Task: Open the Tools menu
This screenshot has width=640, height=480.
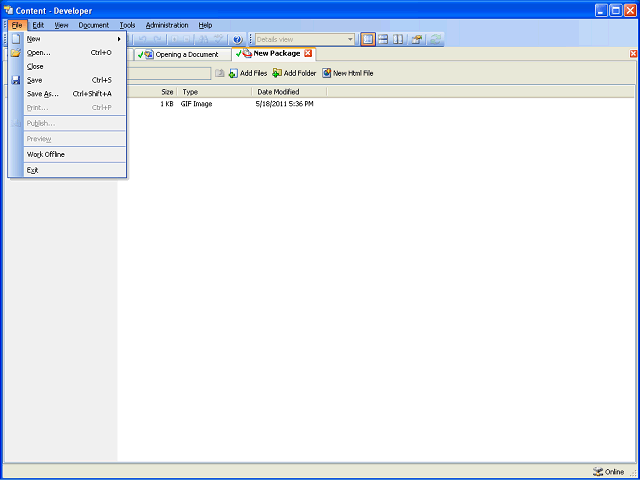Action: (127, 25)
